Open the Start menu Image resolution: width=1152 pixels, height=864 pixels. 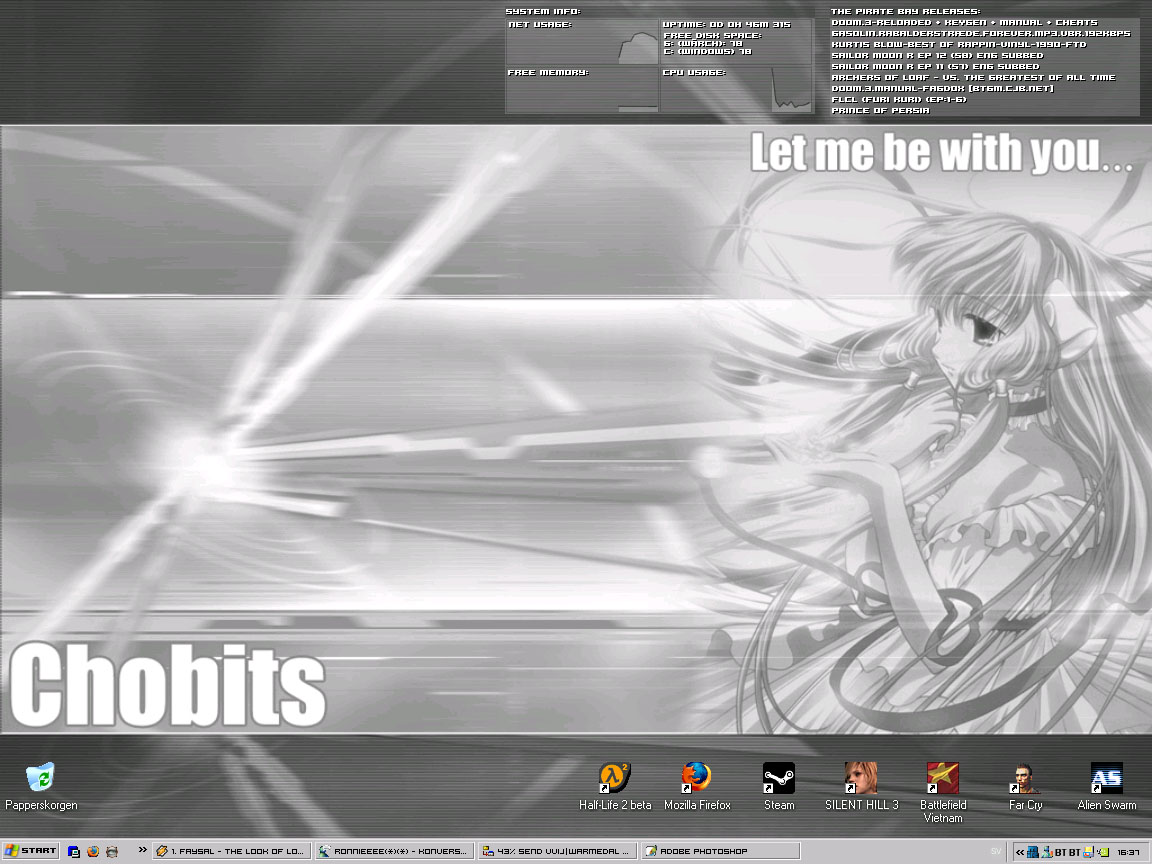click(30, 851)
